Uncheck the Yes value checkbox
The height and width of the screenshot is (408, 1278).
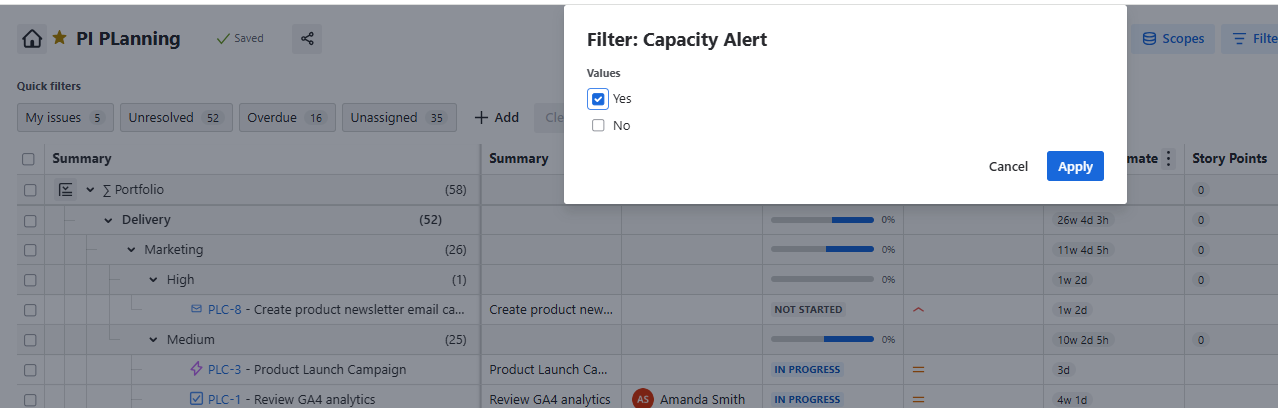click(x=598, y=99)
